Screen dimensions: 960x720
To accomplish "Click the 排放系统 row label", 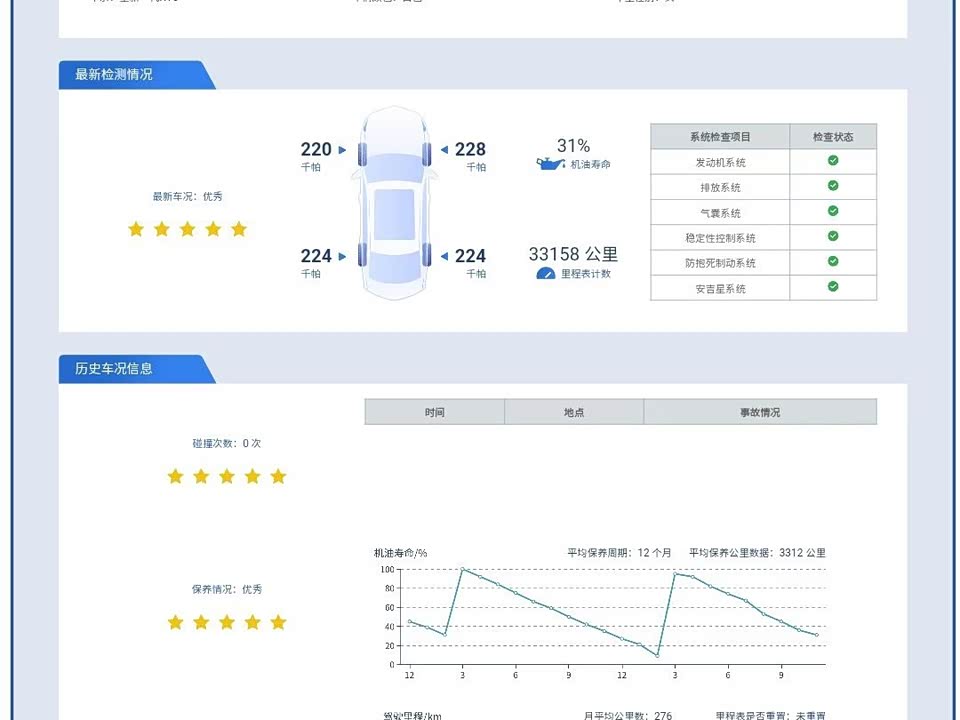I will (x=720, y=187).
